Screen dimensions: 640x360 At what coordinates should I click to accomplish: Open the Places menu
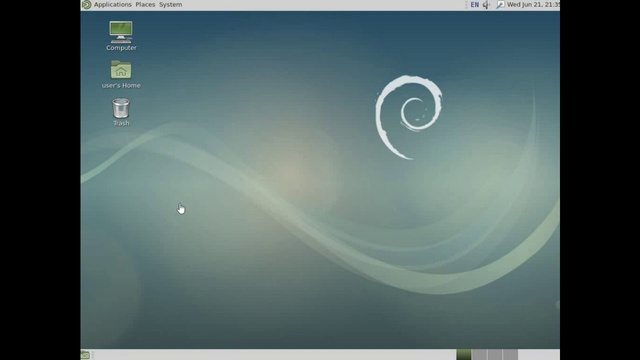click(x=145, y=4)
